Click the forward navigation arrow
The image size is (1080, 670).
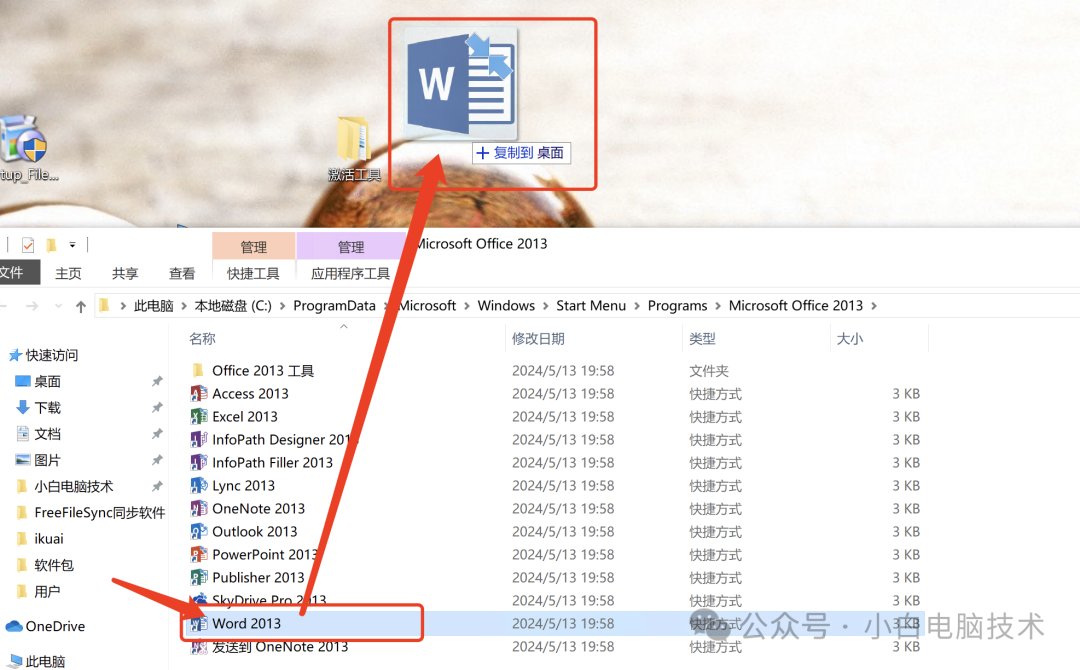point(32,306)
